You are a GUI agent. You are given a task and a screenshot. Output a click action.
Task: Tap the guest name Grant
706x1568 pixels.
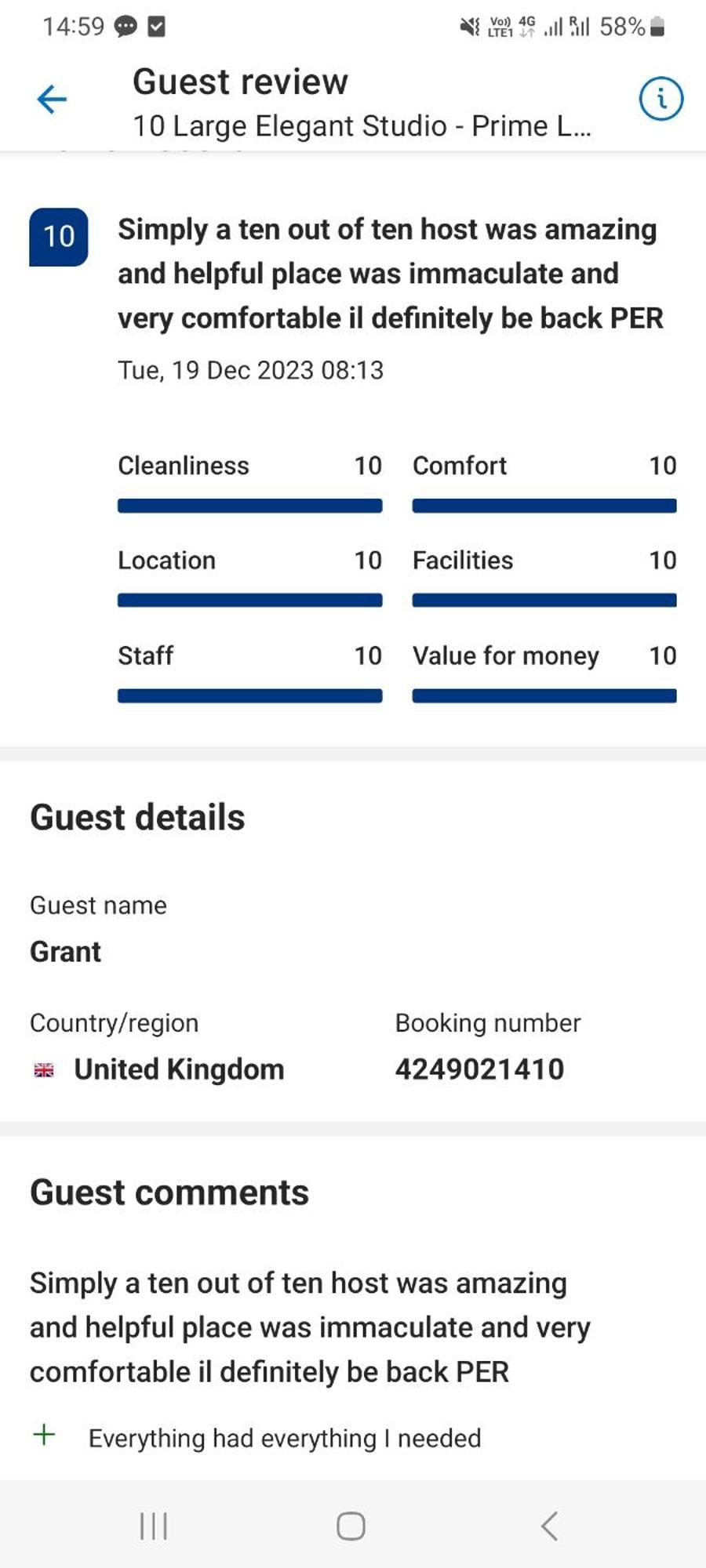tap(66, 952)
